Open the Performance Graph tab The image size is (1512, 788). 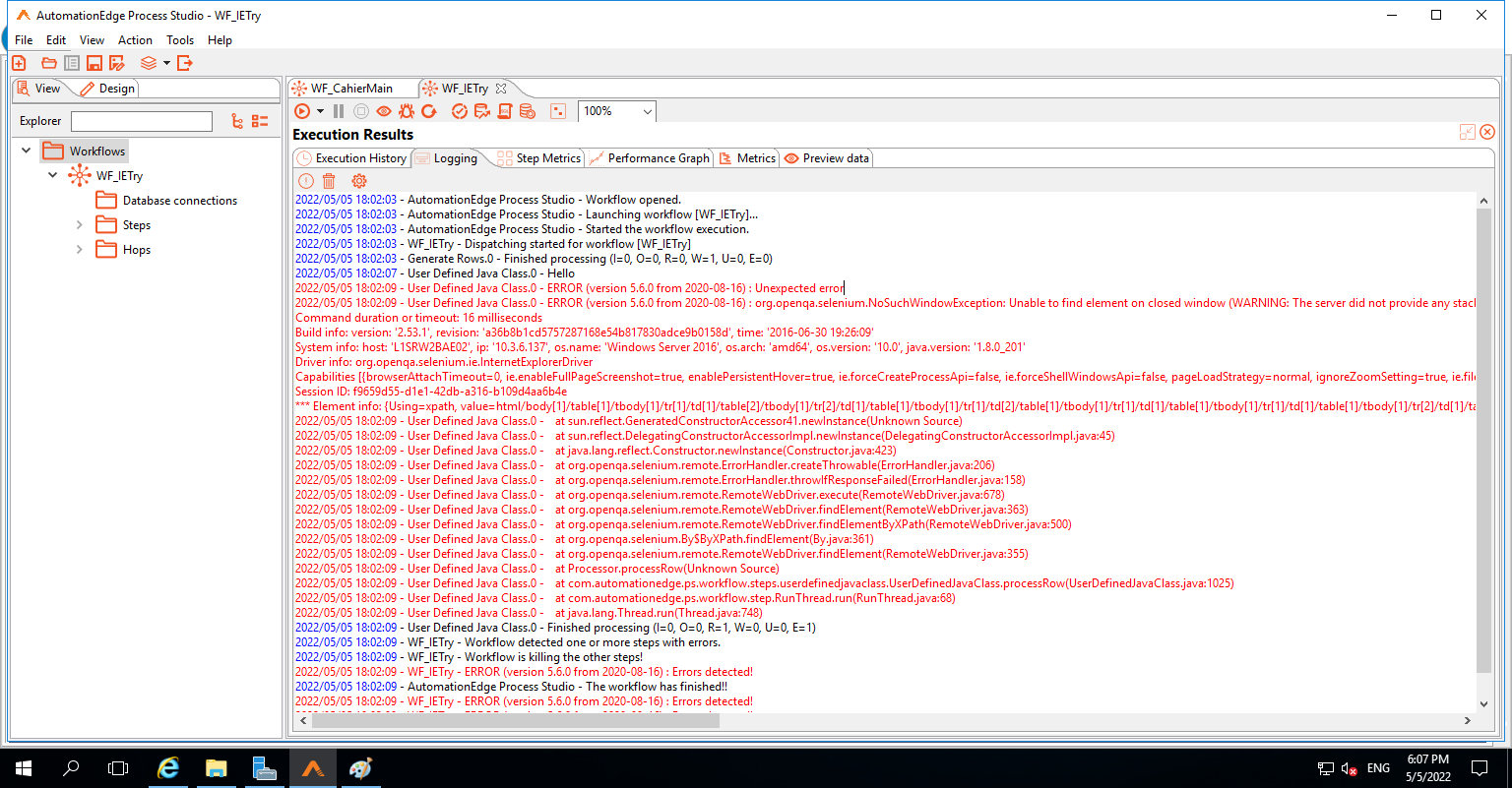[650, 158]
